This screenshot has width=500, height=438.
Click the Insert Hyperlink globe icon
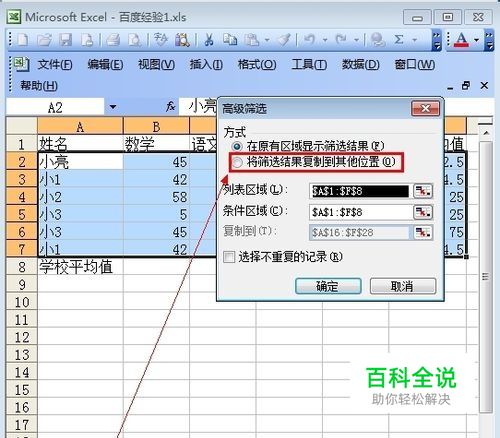click(377, 40)
